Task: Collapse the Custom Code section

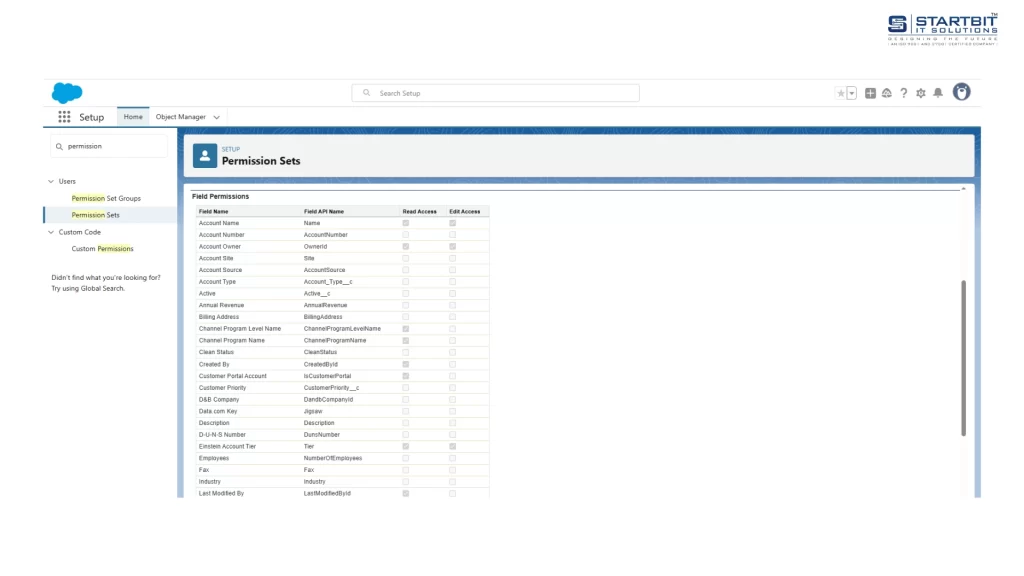Action: [x=51, y=232]
